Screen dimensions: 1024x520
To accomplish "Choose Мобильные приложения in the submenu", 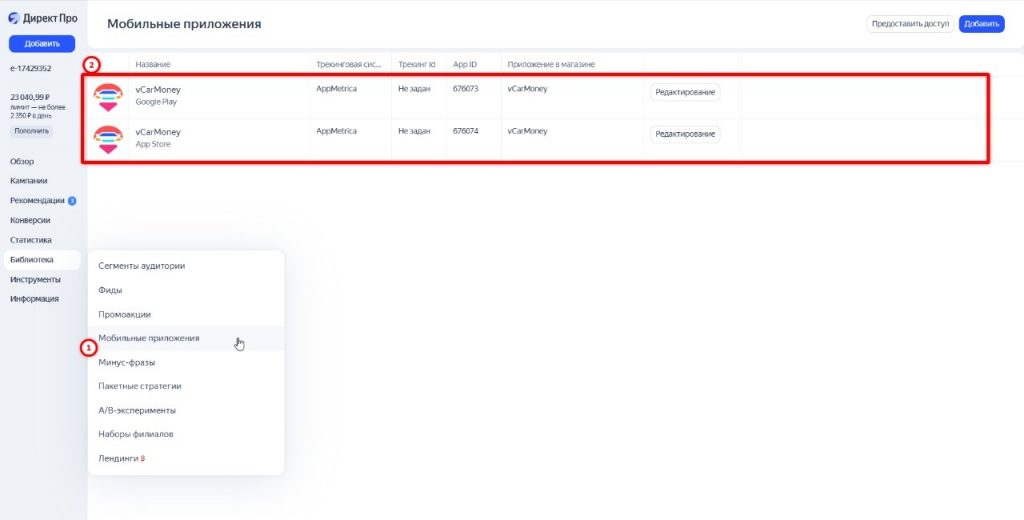I will 185,338.
